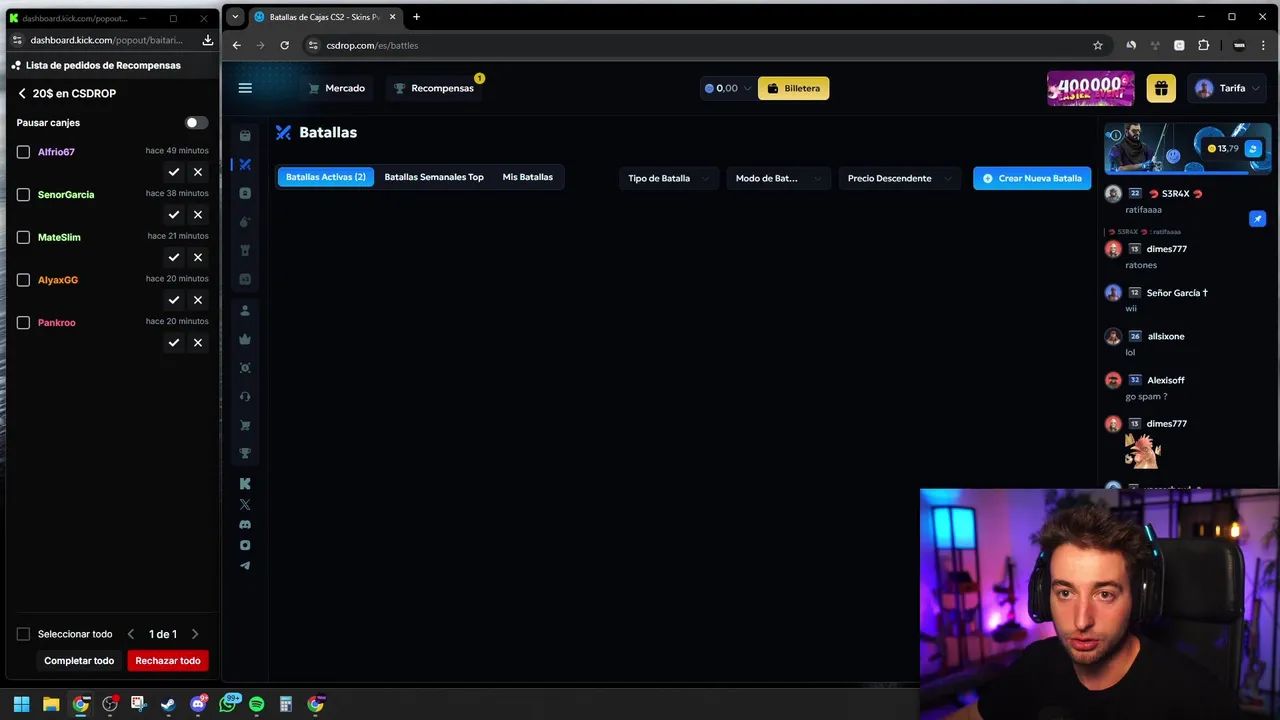Open the headset support icon in sidebar

coord(245,396)
